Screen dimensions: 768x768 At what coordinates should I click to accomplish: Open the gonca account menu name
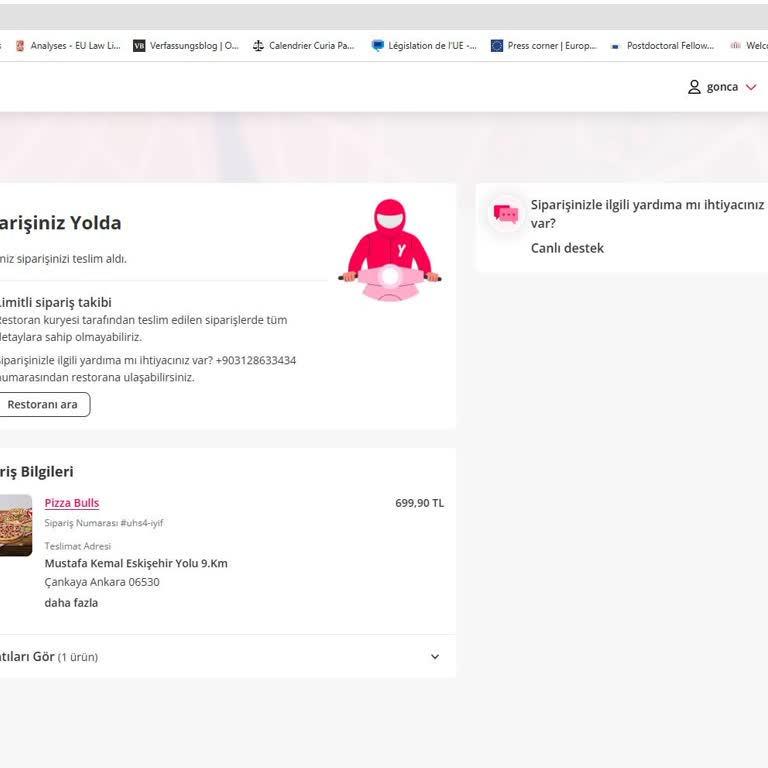(x=722, y=87)
